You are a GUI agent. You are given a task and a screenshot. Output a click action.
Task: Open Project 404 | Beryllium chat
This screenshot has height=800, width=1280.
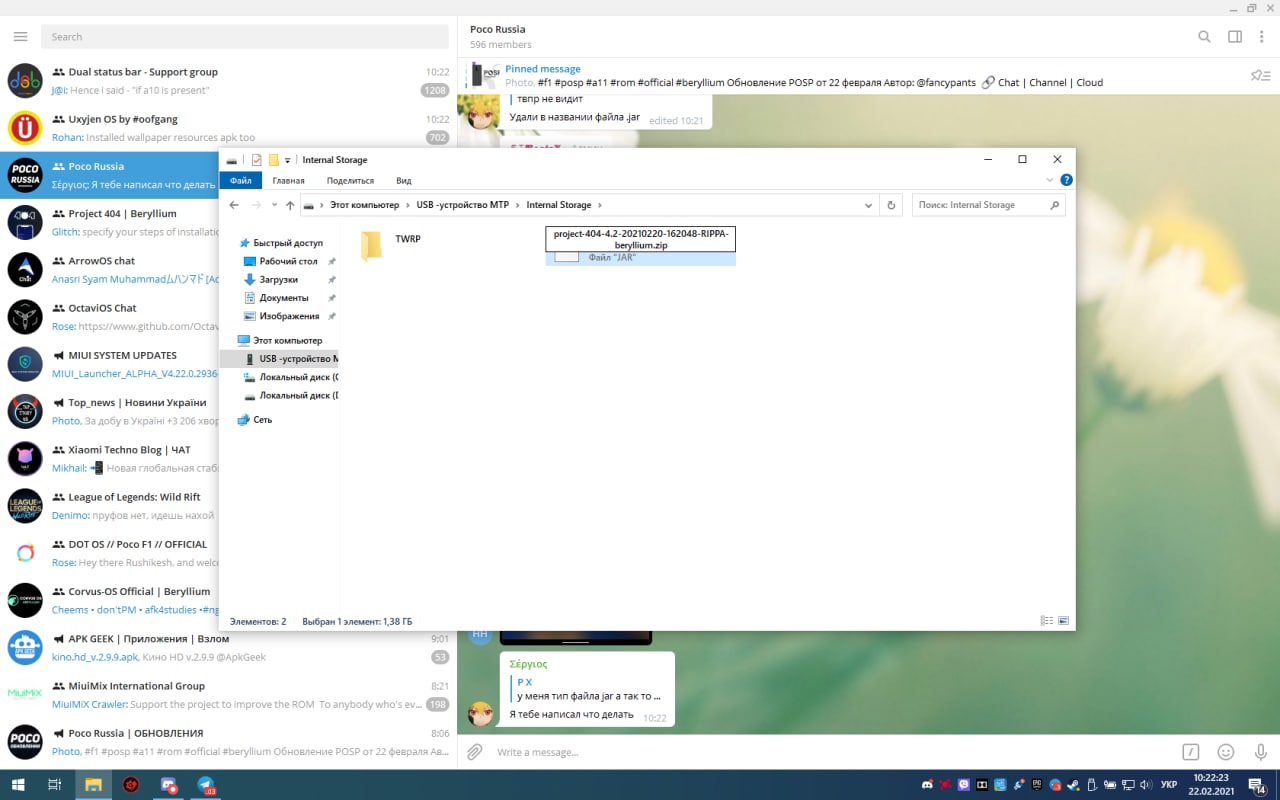(x=110, y=223)
